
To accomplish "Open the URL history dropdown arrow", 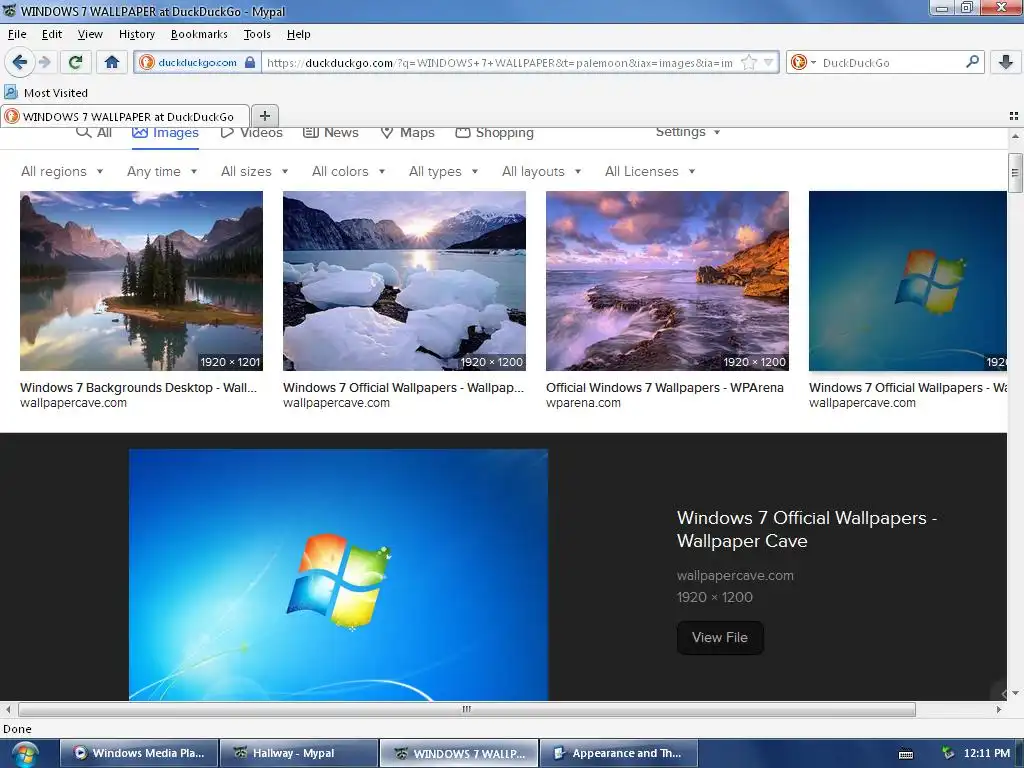I will pyautogui.click(x=769, y=63).
